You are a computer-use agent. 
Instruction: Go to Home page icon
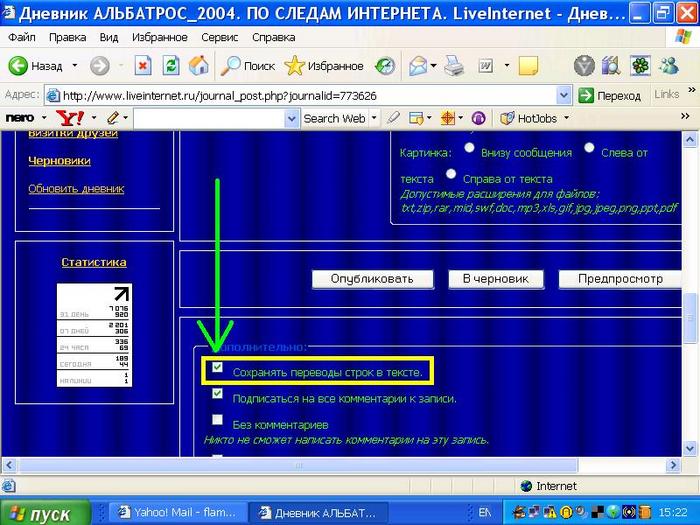coord(199,66)
